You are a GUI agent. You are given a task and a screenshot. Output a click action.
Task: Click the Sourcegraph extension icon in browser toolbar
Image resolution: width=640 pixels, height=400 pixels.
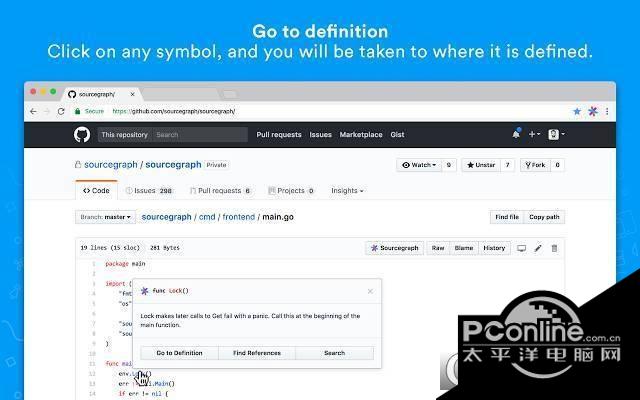[x=593, y=111]
